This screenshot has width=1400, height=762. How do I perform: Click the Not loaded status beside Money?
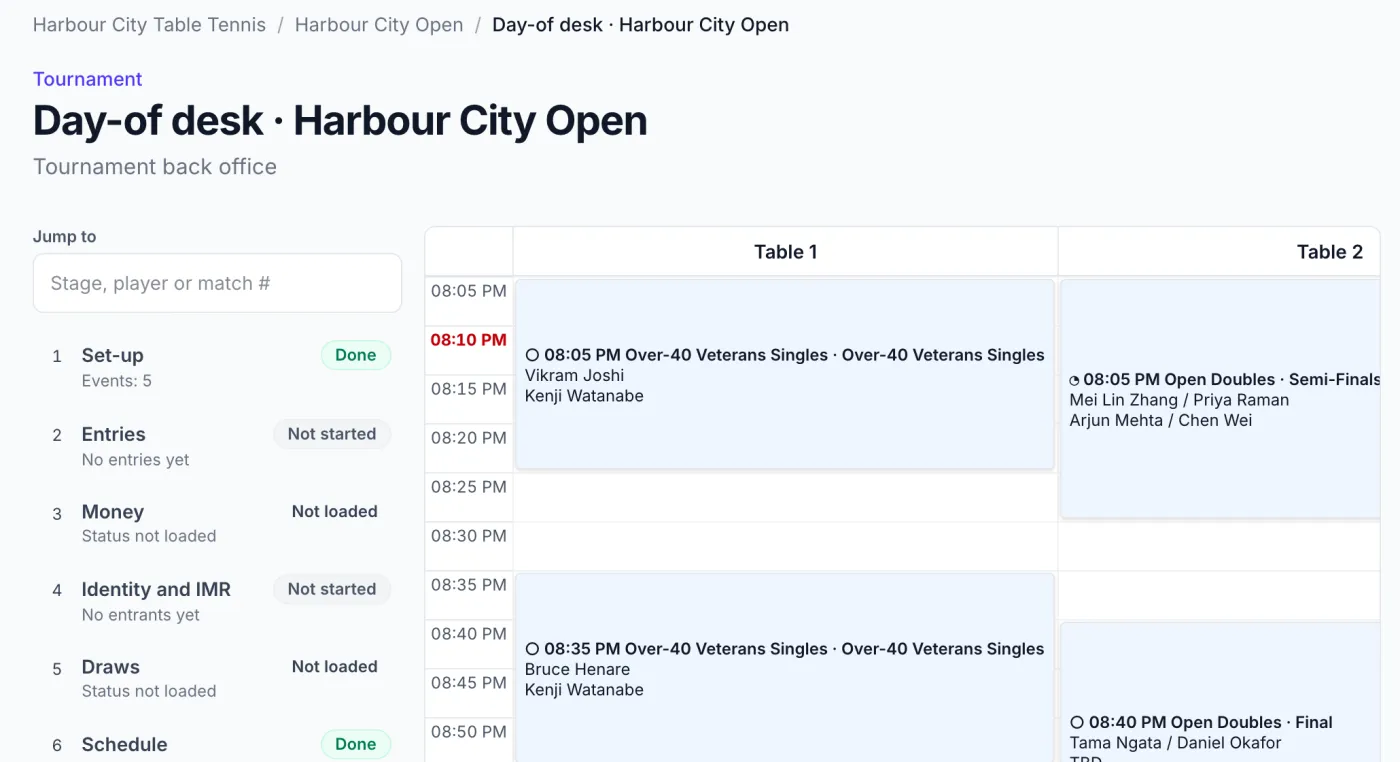[x=335, y=512]
